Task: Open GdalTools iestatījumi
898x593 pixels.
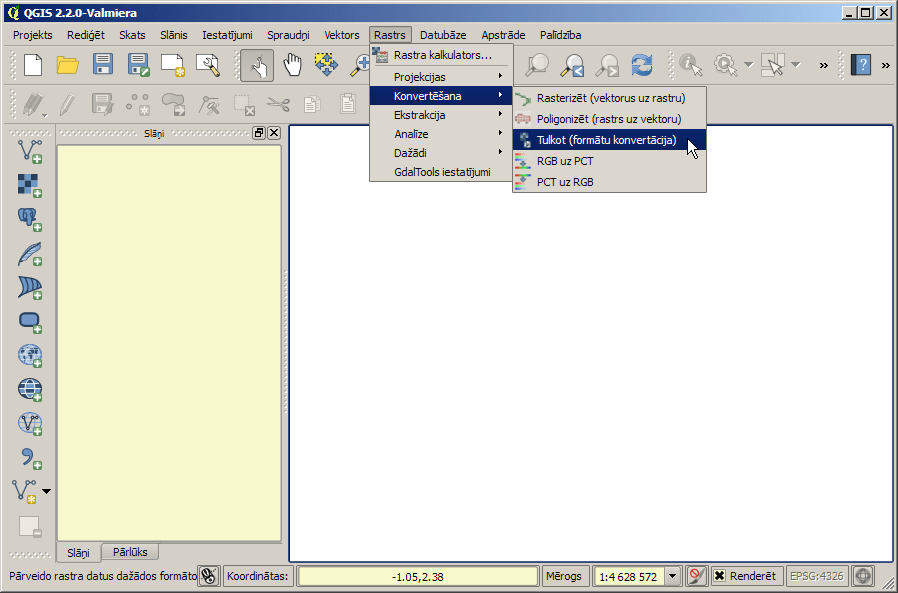Action: (442, 172)
